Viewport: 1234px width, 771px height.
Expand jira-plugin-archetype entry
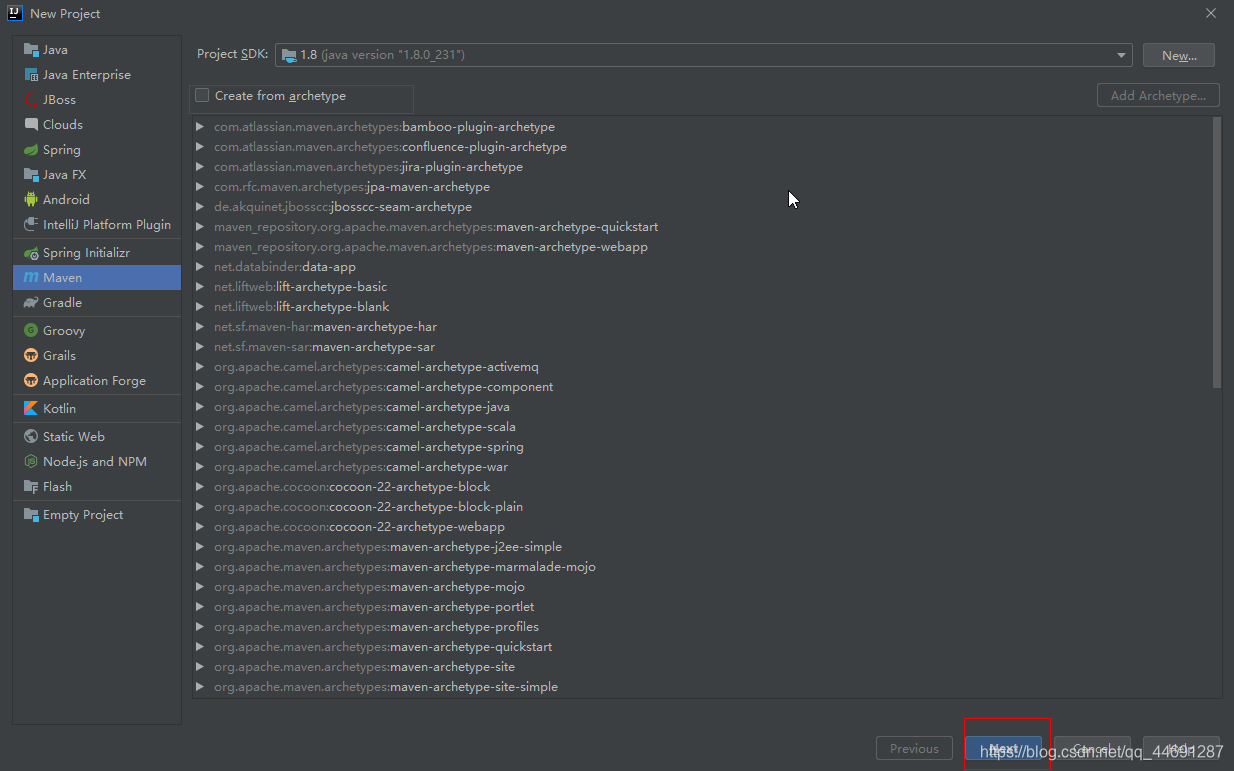[200, 167]
